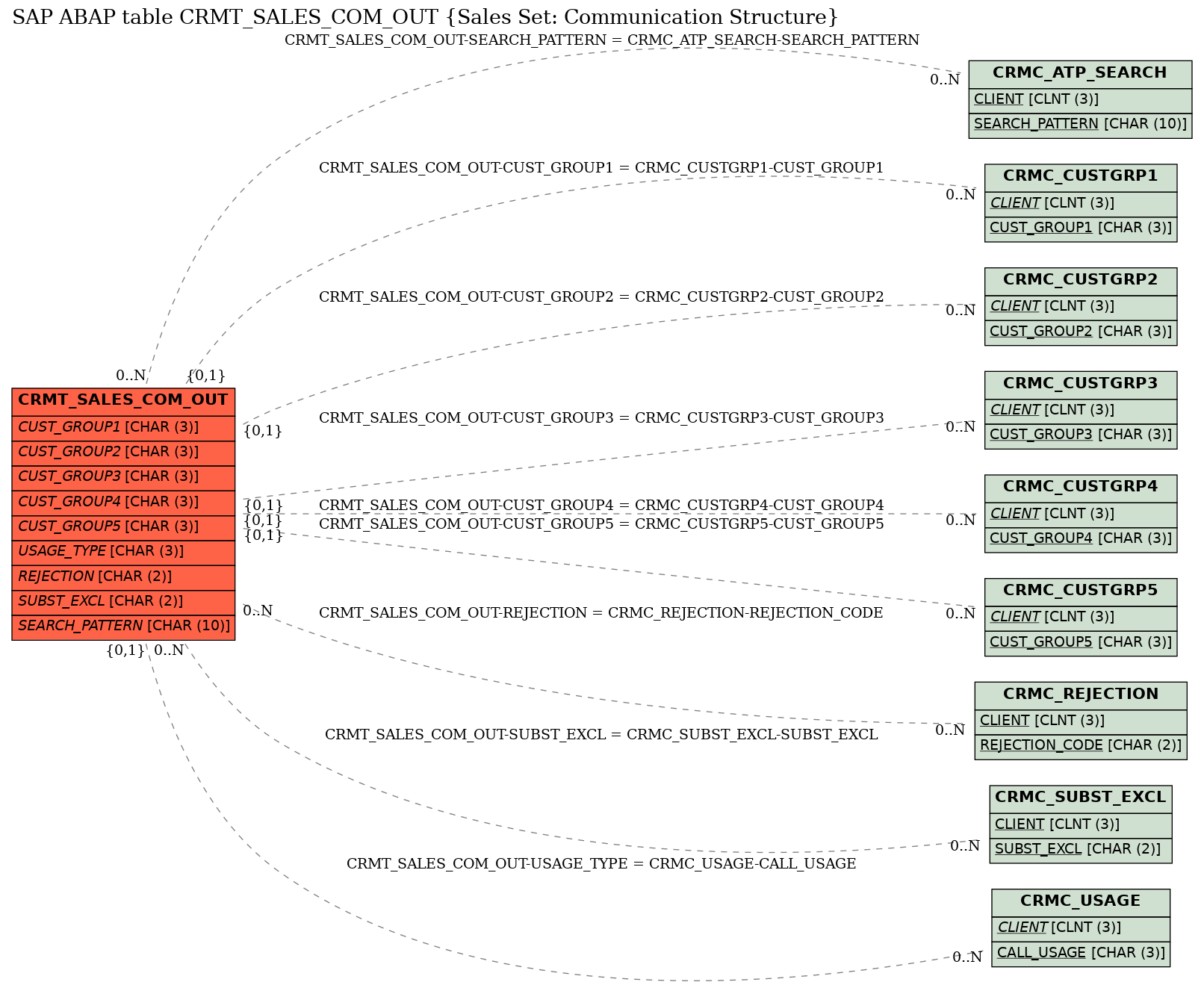Click CLIENT field of CRMC_CUSTGRP5
The image size is (1204, 985).
click(1081, 618)
